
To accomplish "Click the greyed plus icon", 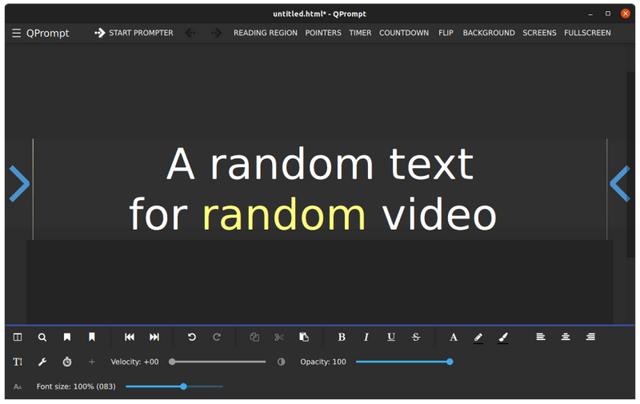I will (92, 362).
